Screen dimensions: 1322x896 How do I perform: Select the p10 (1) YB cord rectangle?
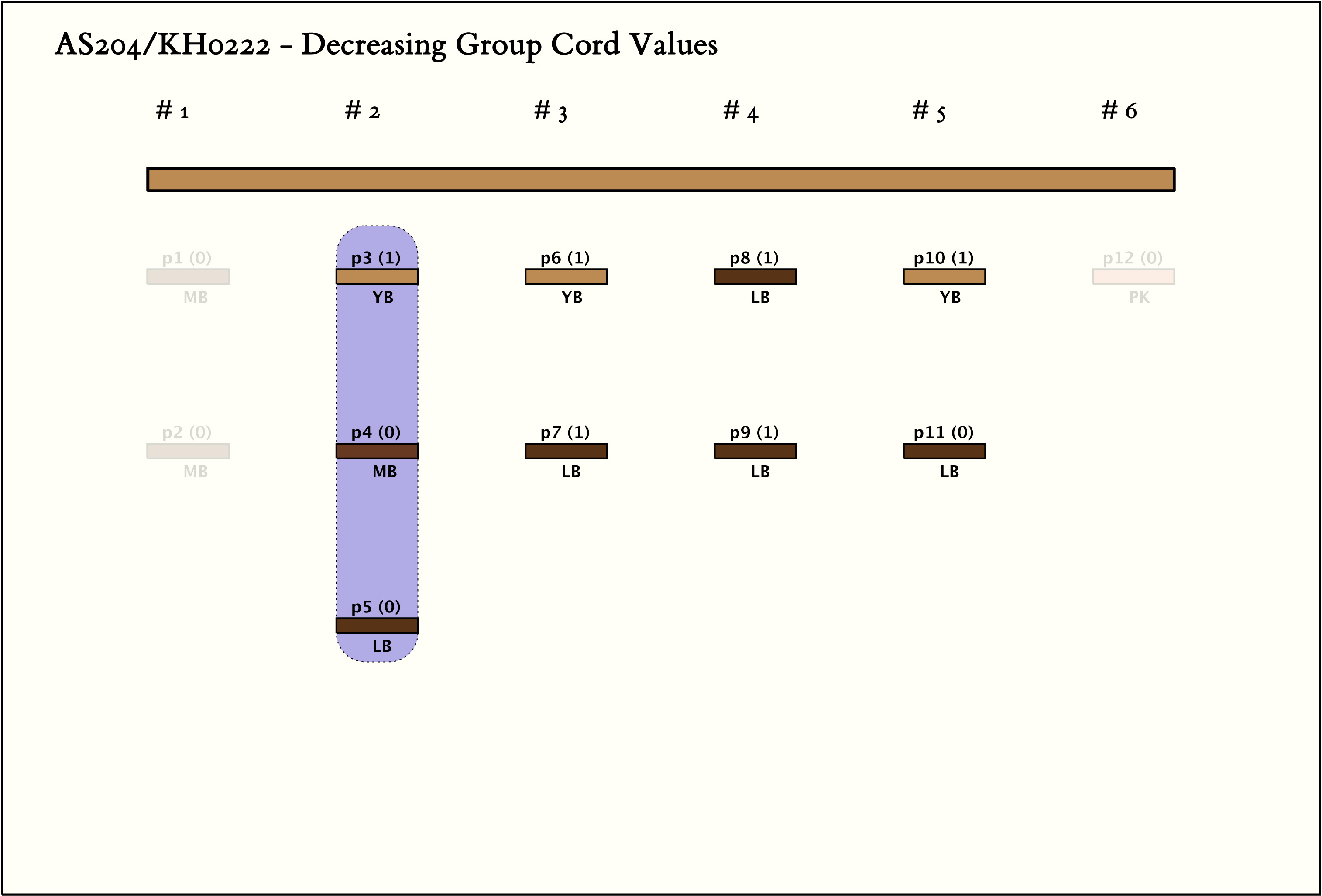click(x=944, y=277)
